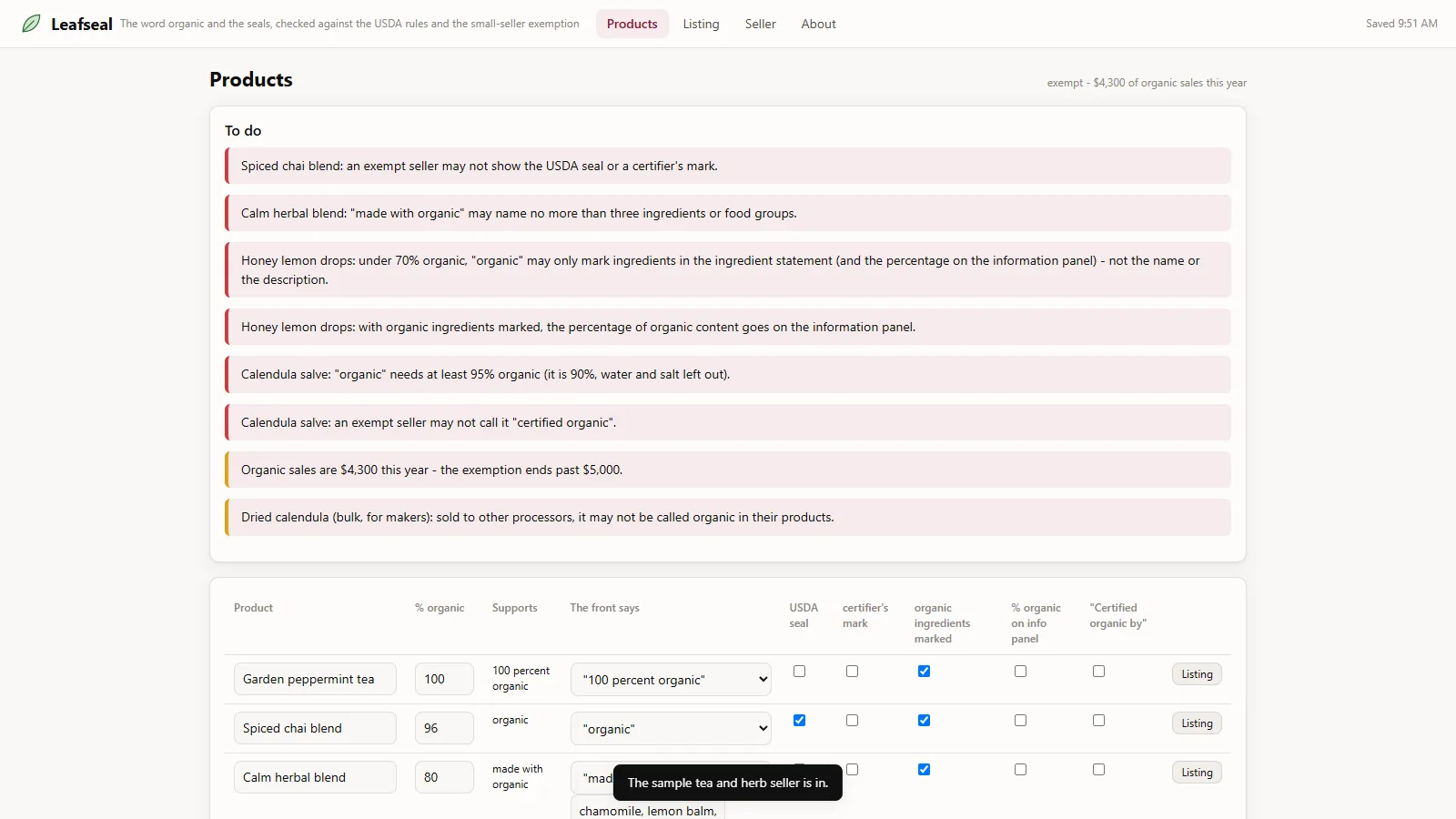Screen dimensions: 1456x819
Task: Click the Calendula salve "at least 95% organic" to-do
Action: click(728, 374)
